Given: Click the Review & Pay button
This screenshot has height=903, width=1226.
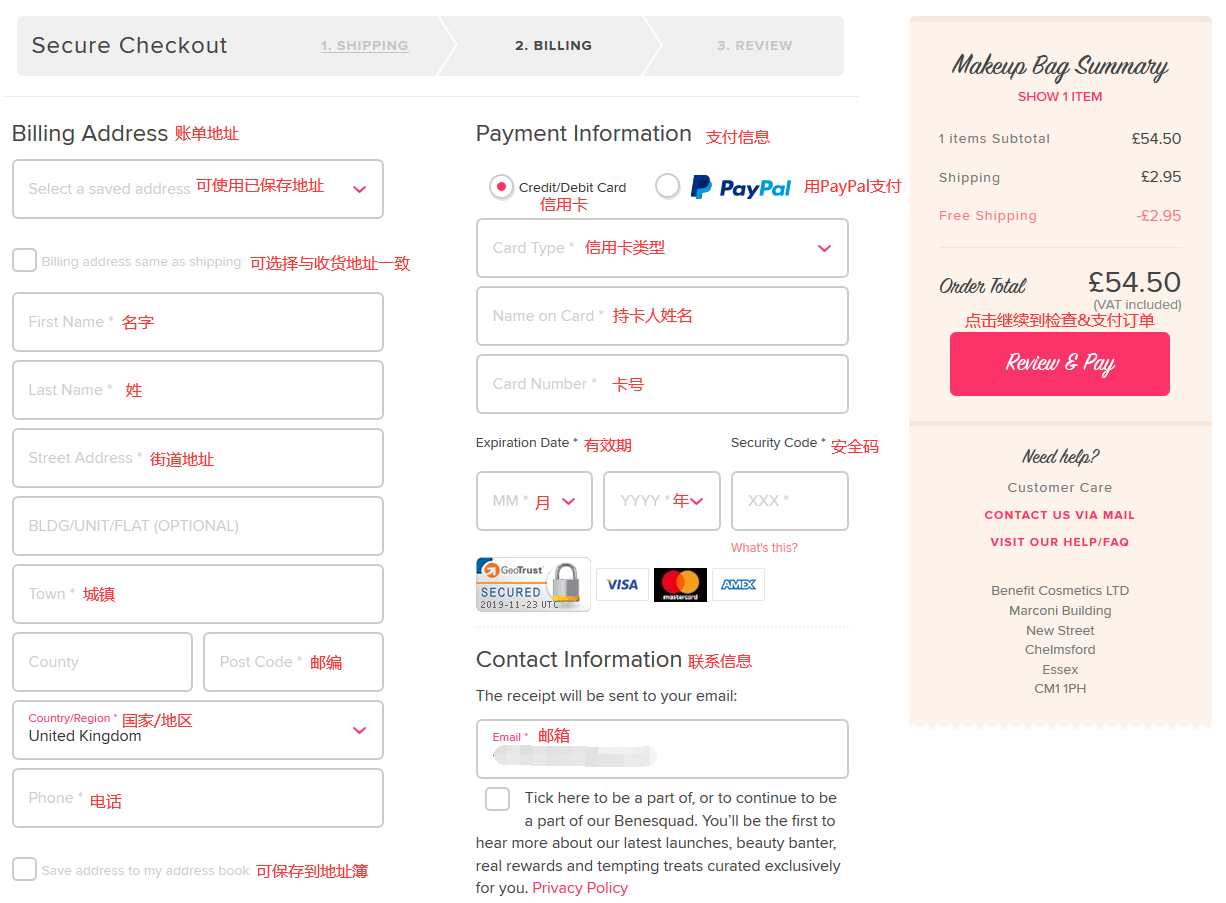Looking at the screenshot, I should pyautogui.click(x=1060, y=364).
